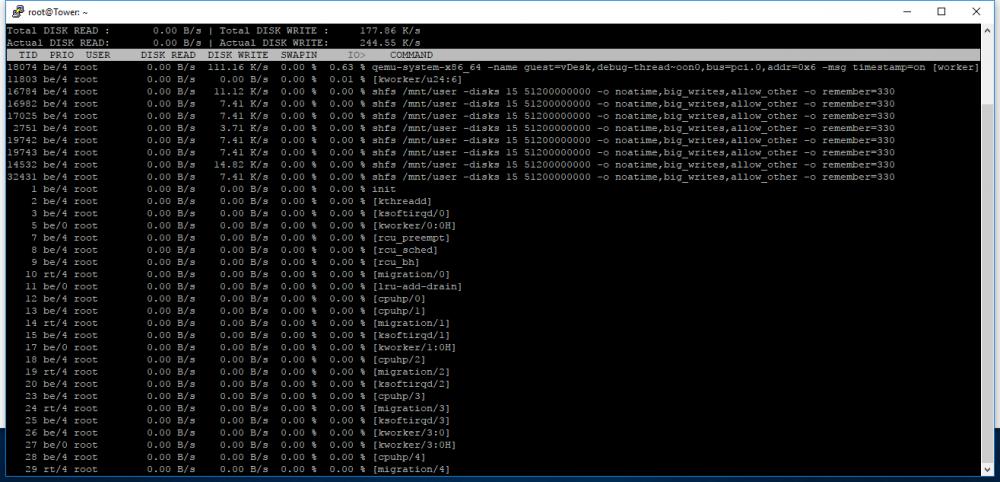
Task: Click the USER column header
Action: pyautogui.click(x=98, y=55)
